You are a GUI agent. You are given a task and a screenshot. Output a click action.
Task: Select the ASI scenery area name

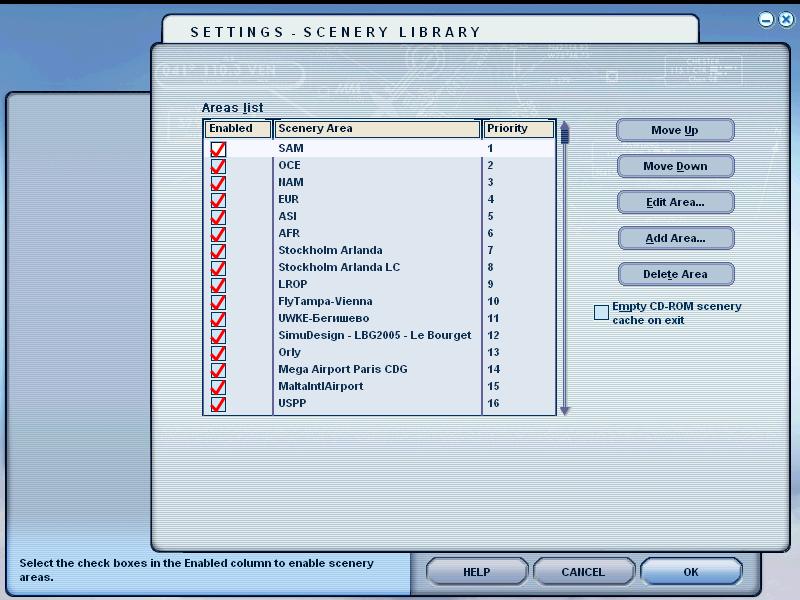pos(287,216)
